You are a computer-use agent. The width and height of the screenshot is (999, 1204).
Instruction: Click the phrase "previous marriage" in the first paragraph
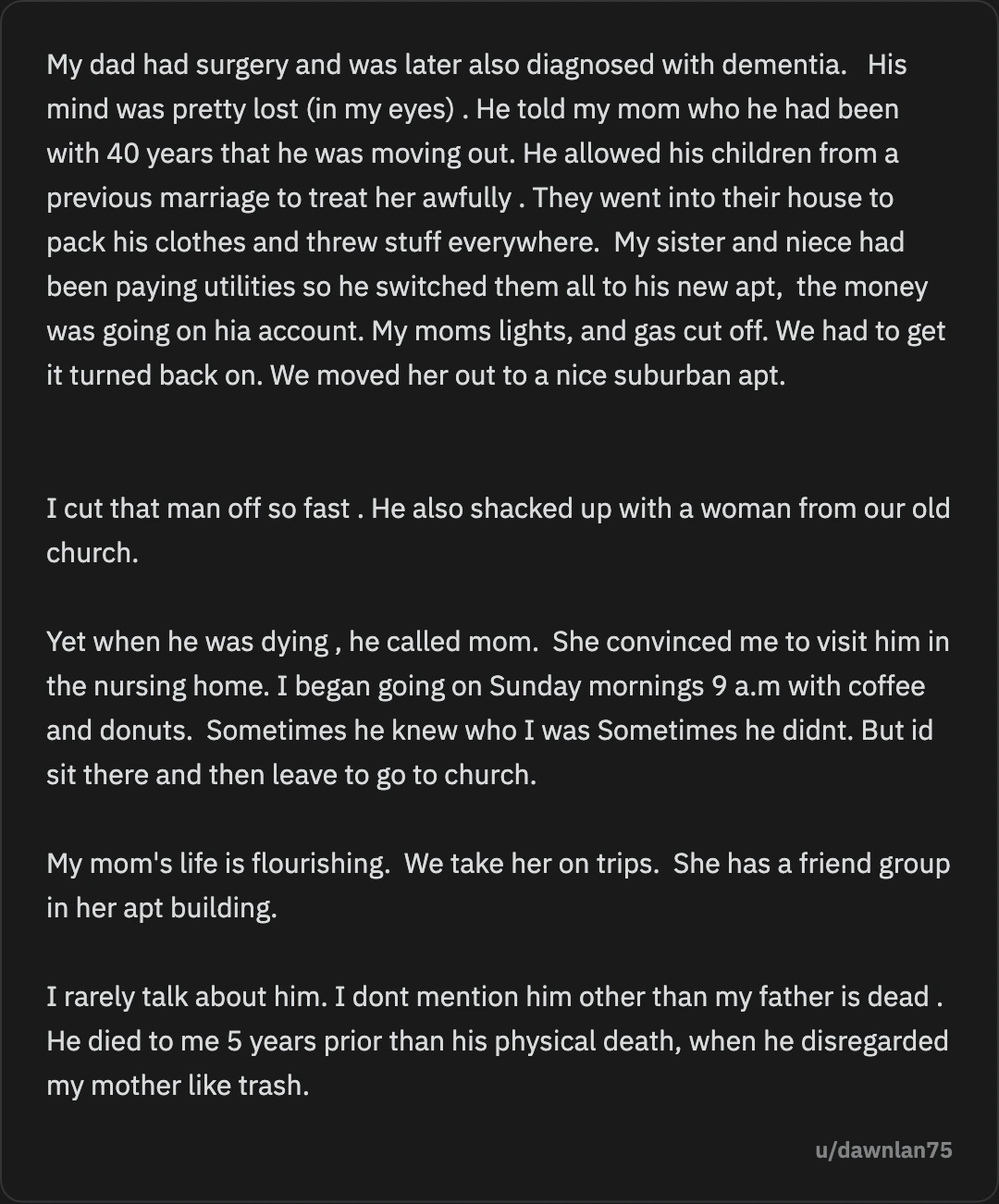[x=169, y=198]
